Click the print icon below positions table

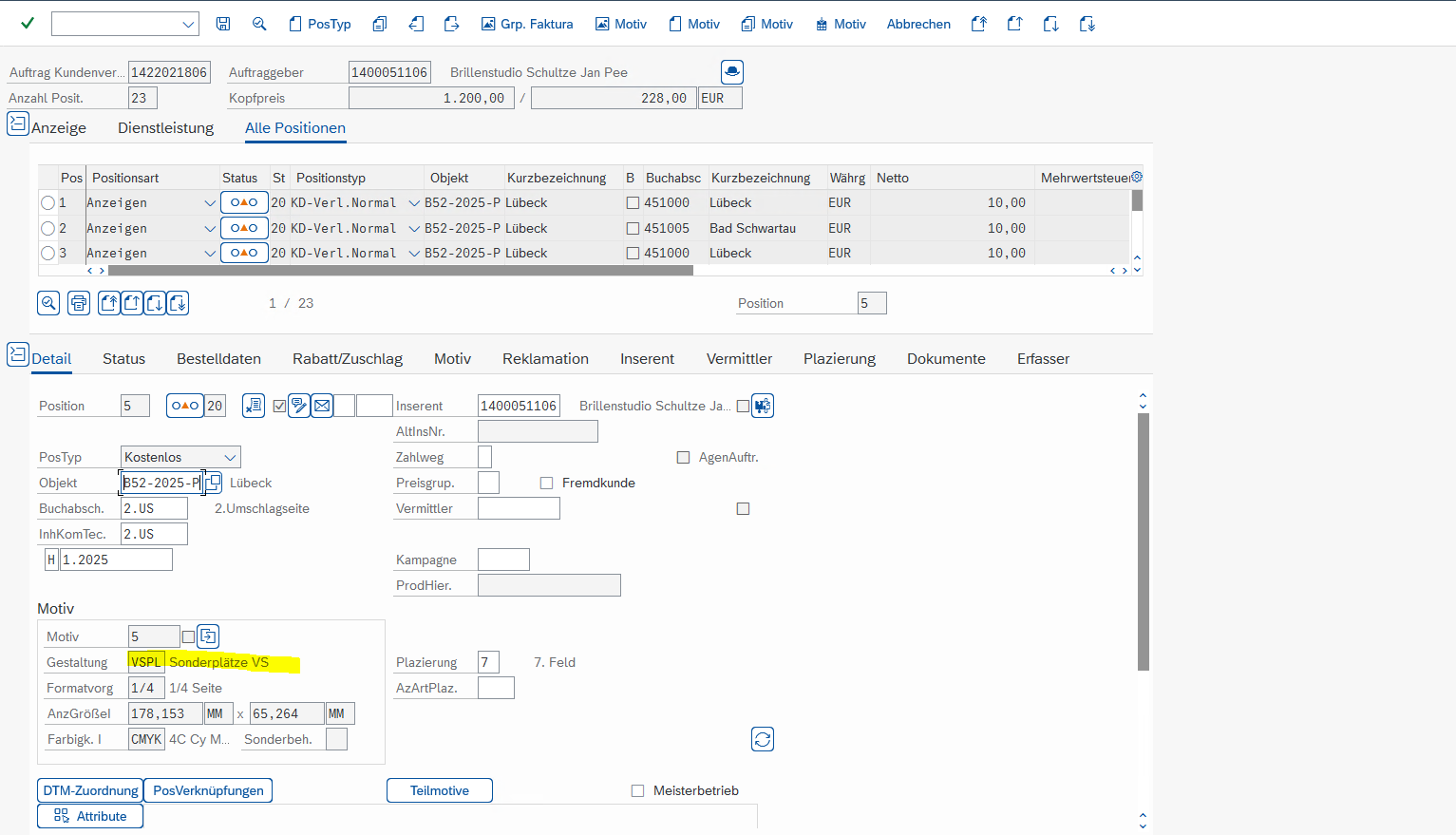click(x=79, y=303)
